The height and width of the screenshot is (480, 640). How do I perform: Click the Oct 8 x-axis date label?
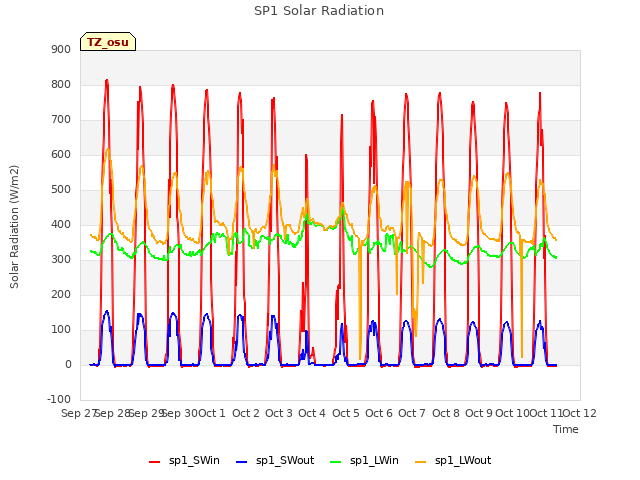coord(446,413)
